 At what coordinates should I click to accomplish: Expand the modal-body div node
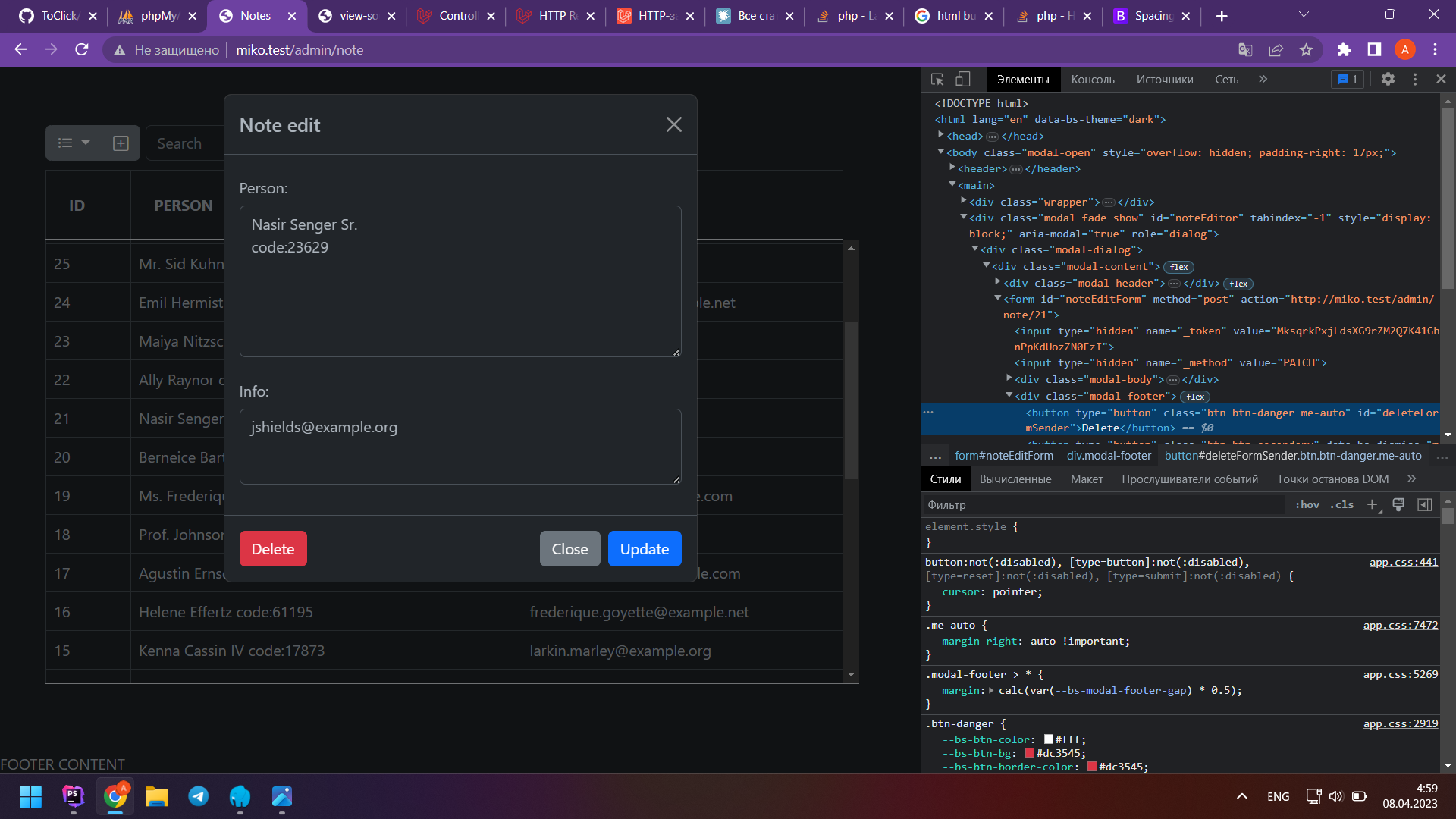(1009, 379)
